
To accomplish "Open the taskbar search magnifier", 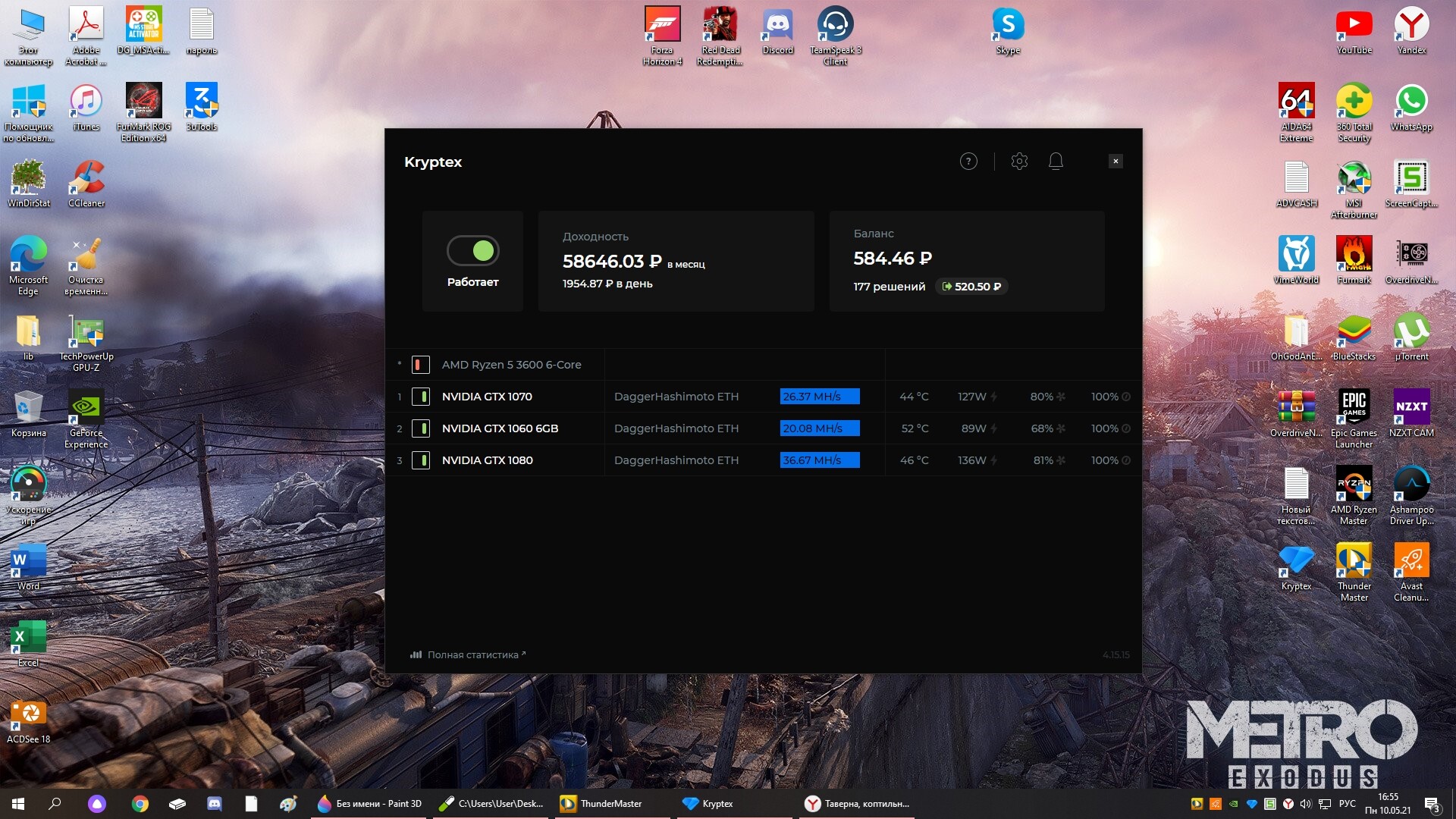I will (x=55, y=804).
